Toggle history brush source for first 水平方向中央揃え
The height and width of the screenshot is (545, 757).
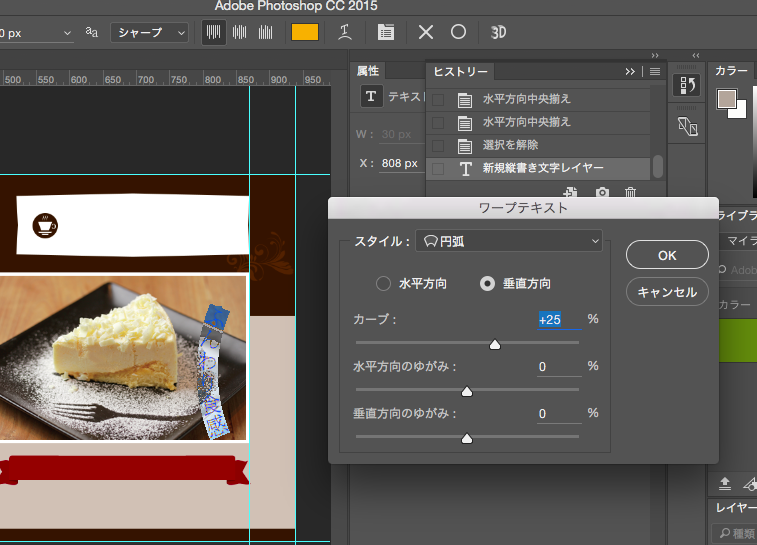coord(438,100)
